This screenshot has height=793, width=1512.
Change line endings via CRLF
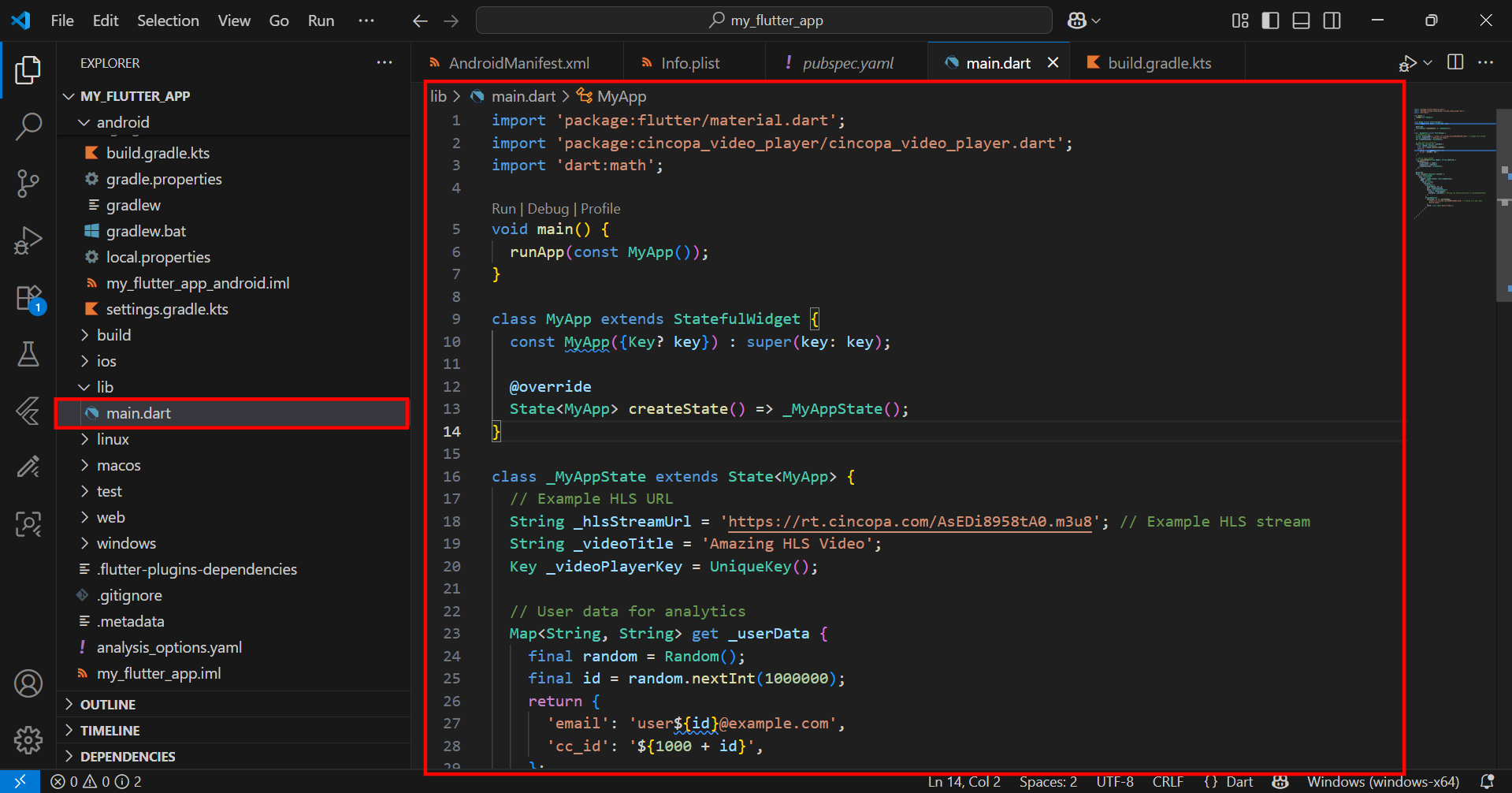[x=1168, y=781]
